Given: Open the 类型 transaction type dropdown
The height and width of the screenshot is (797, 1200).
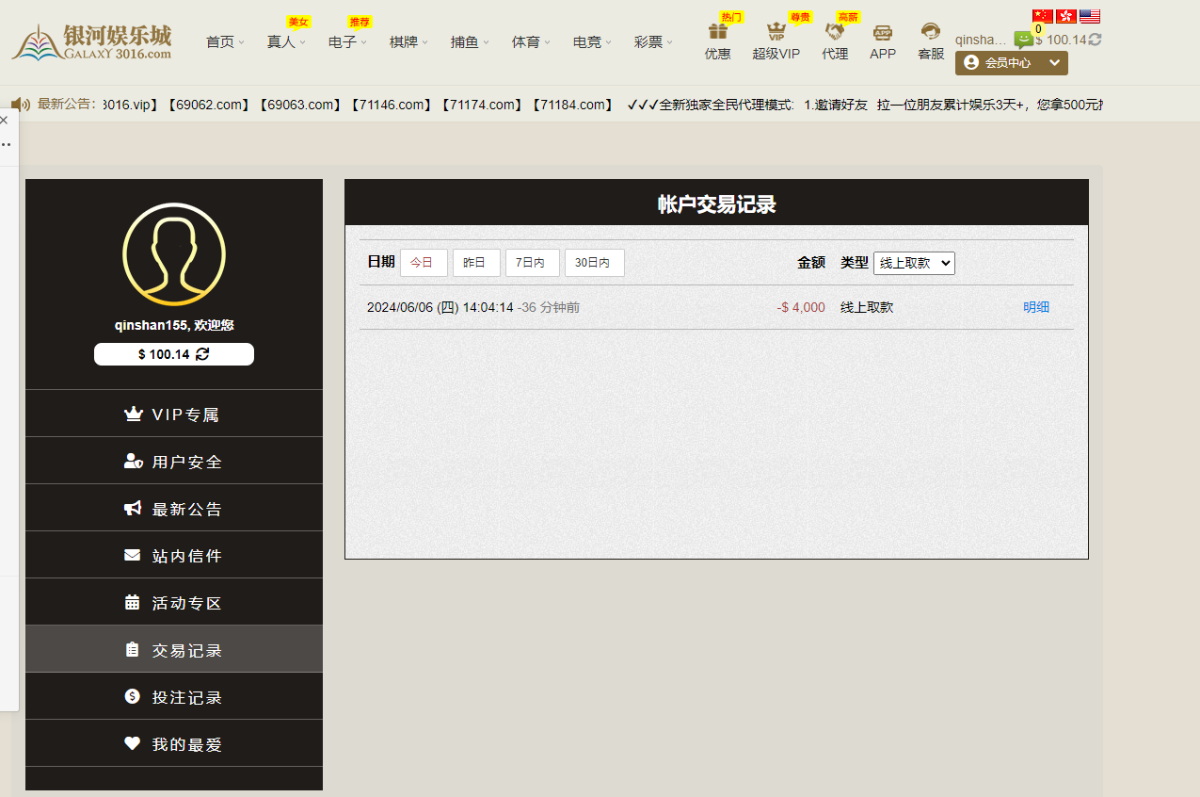Looking at the screenshot, I should (x=914, y=263).
